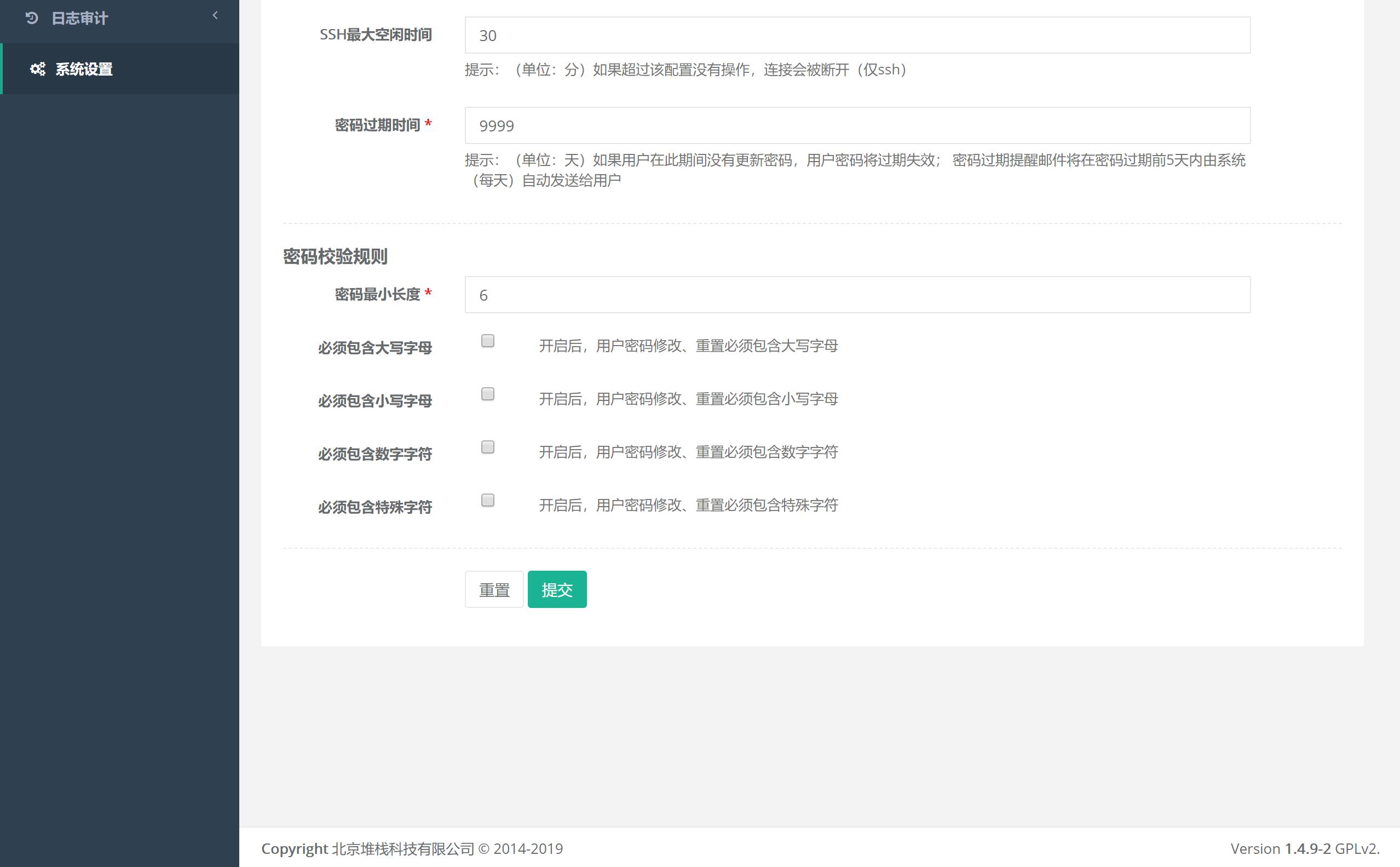
Task: Click the 必须包含特殊字符 label
Action: [375, 507]
